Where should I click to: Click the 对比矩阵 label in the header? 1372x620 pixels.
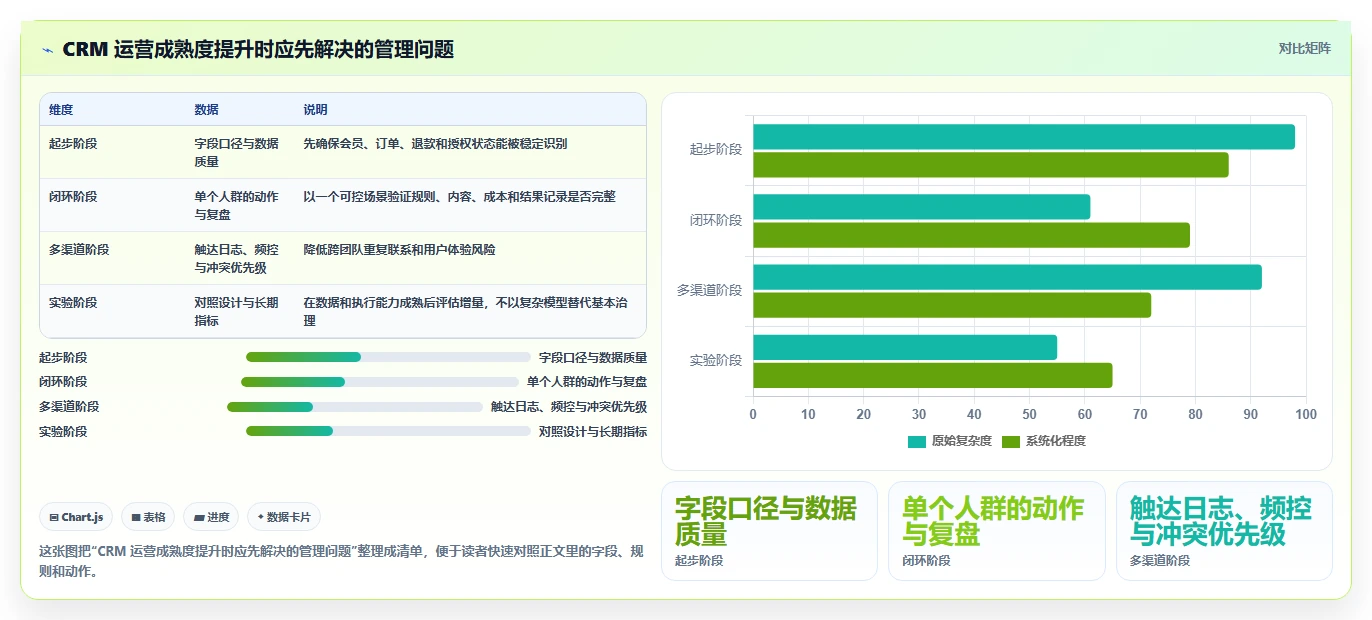point(1304,48)
